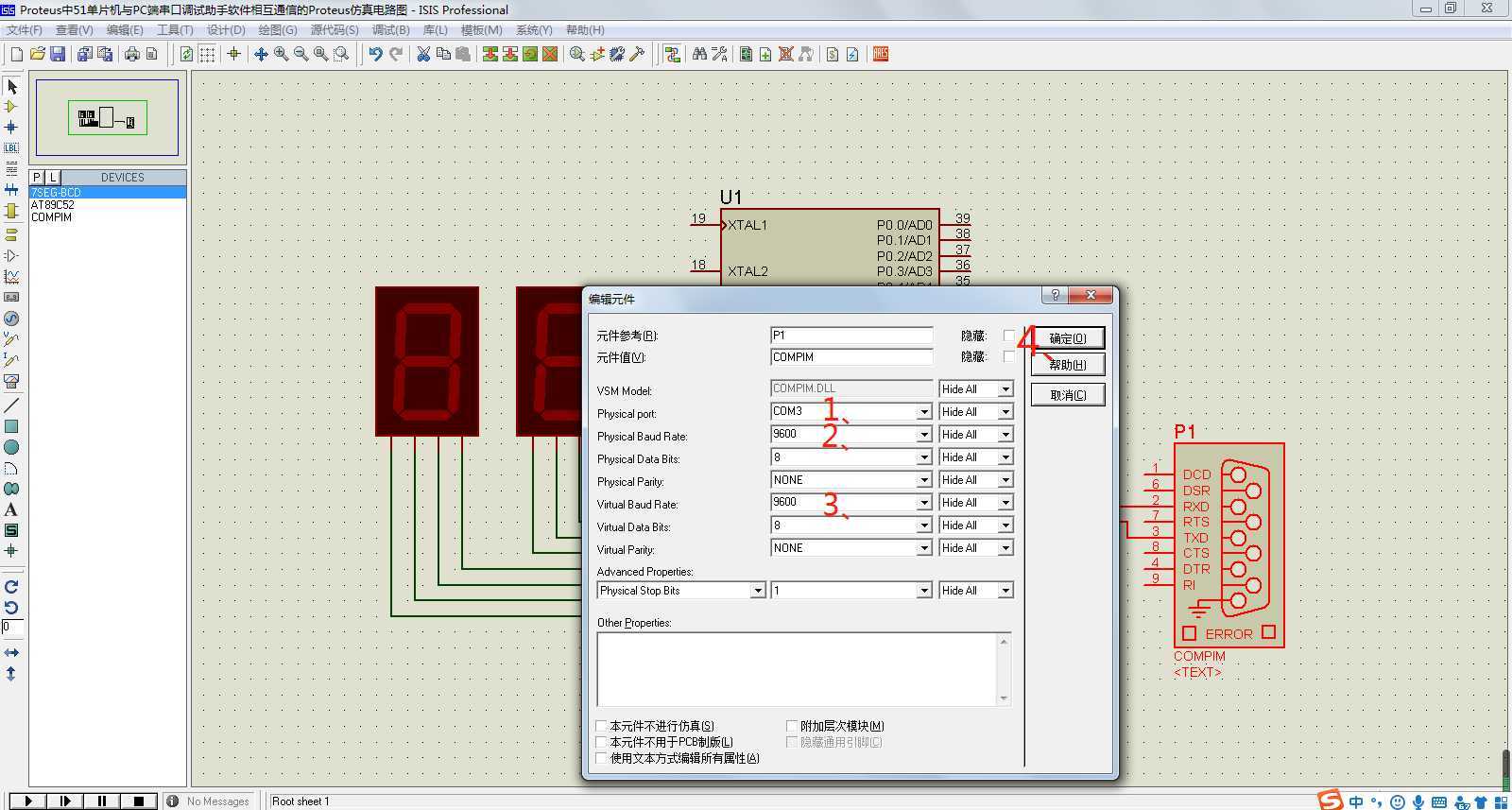This screenshot has width=1512, height=810.
Task: Click the rotate clockwise icon
Action: [x=11, y=587]
